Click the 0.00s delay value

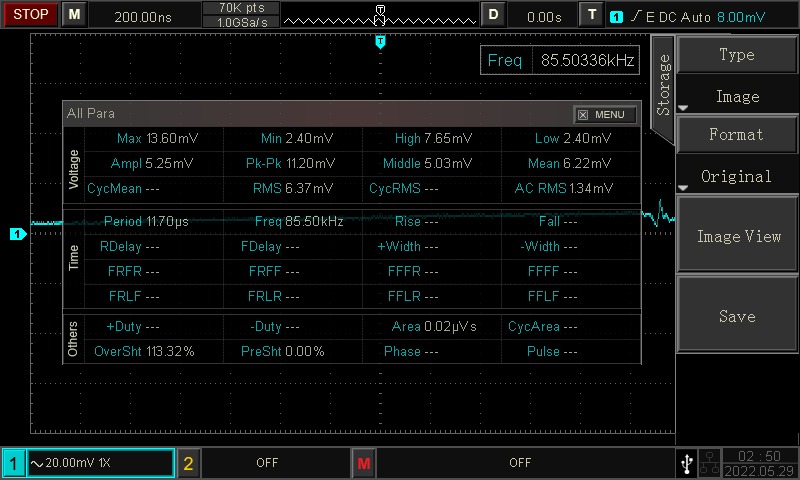544,17
